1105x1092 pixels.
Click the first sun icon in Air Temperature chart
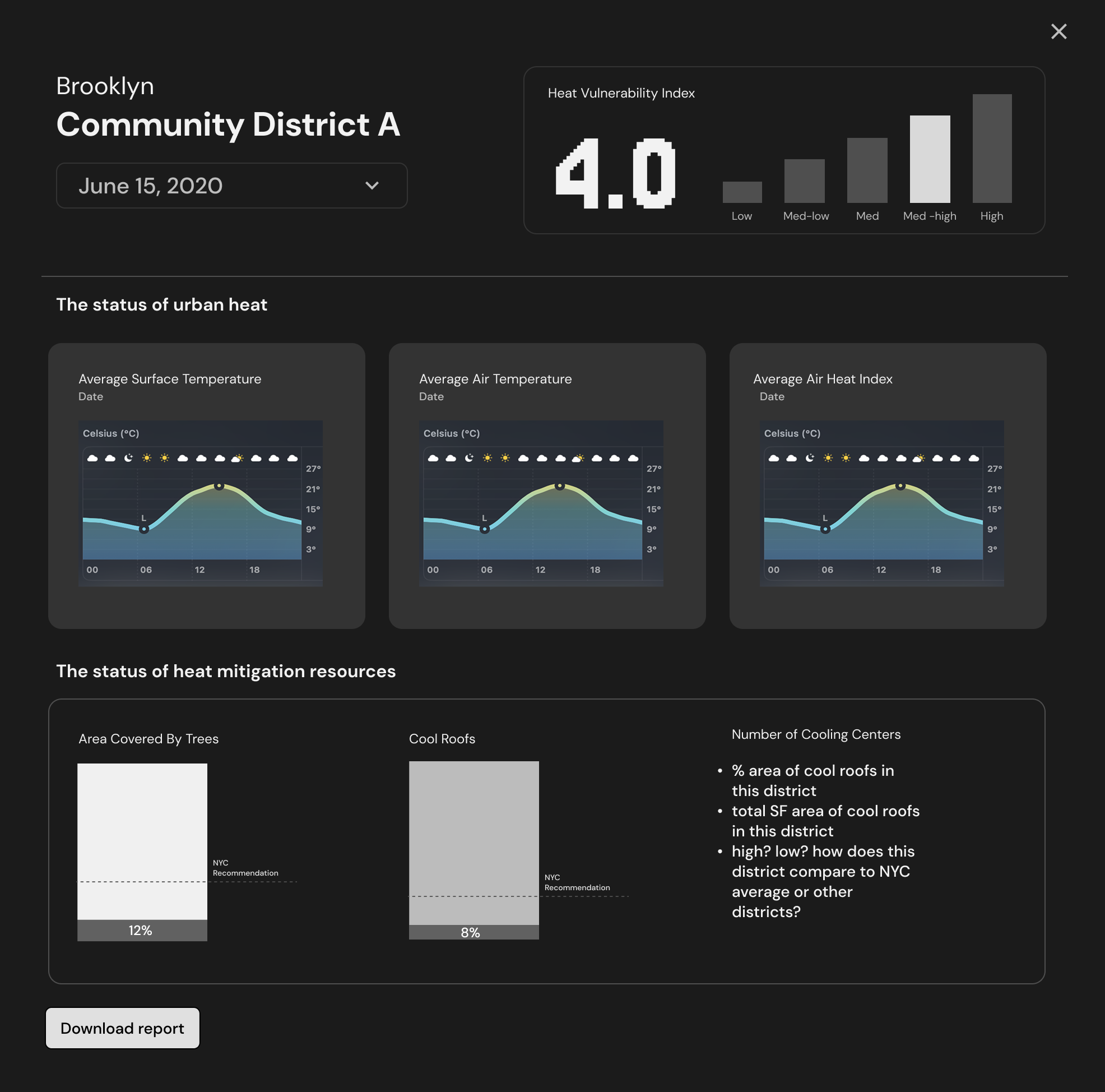[x=487, y=458]
